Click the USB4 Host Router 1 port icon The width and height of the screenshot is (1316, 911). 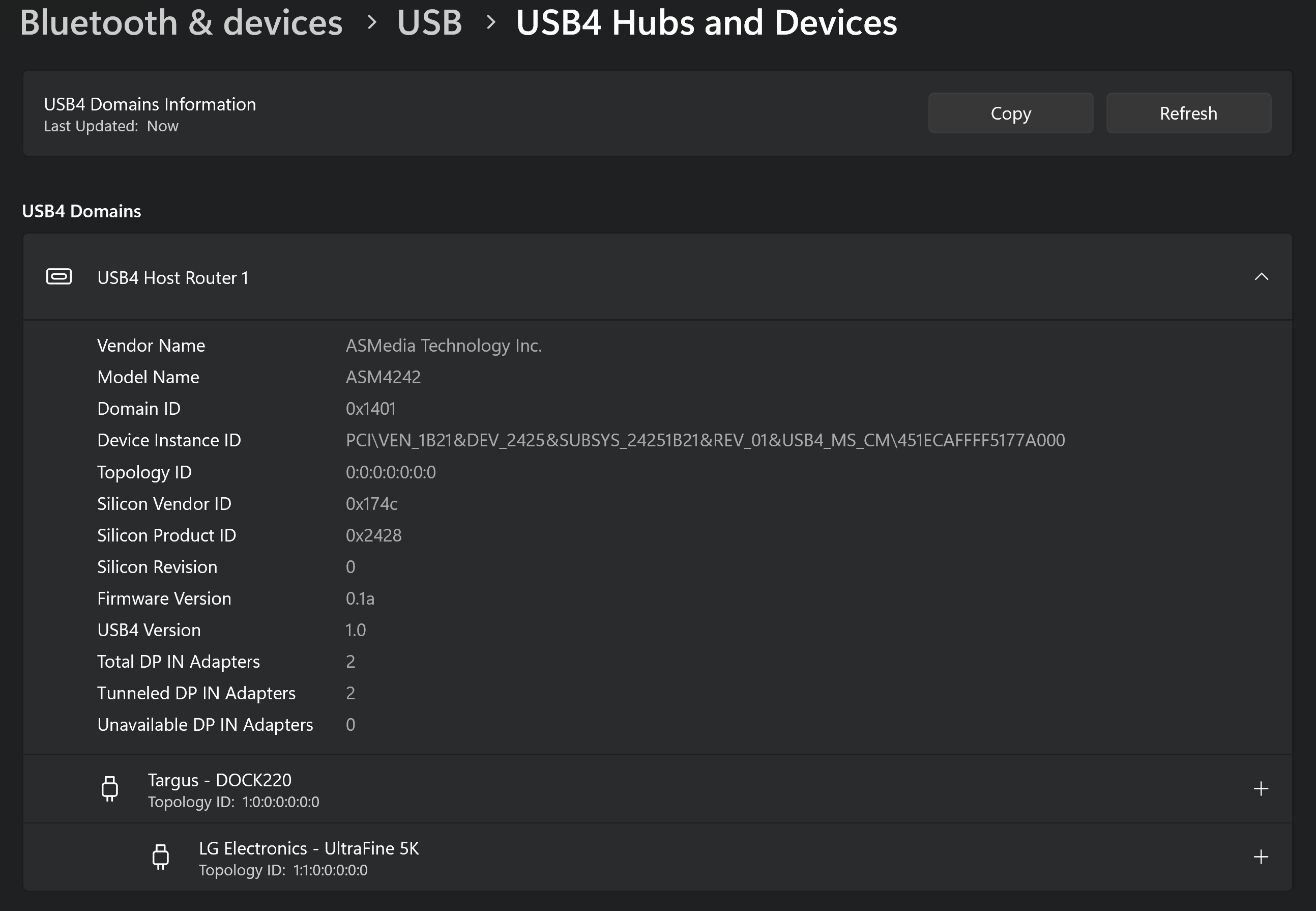tap(59, 277)
